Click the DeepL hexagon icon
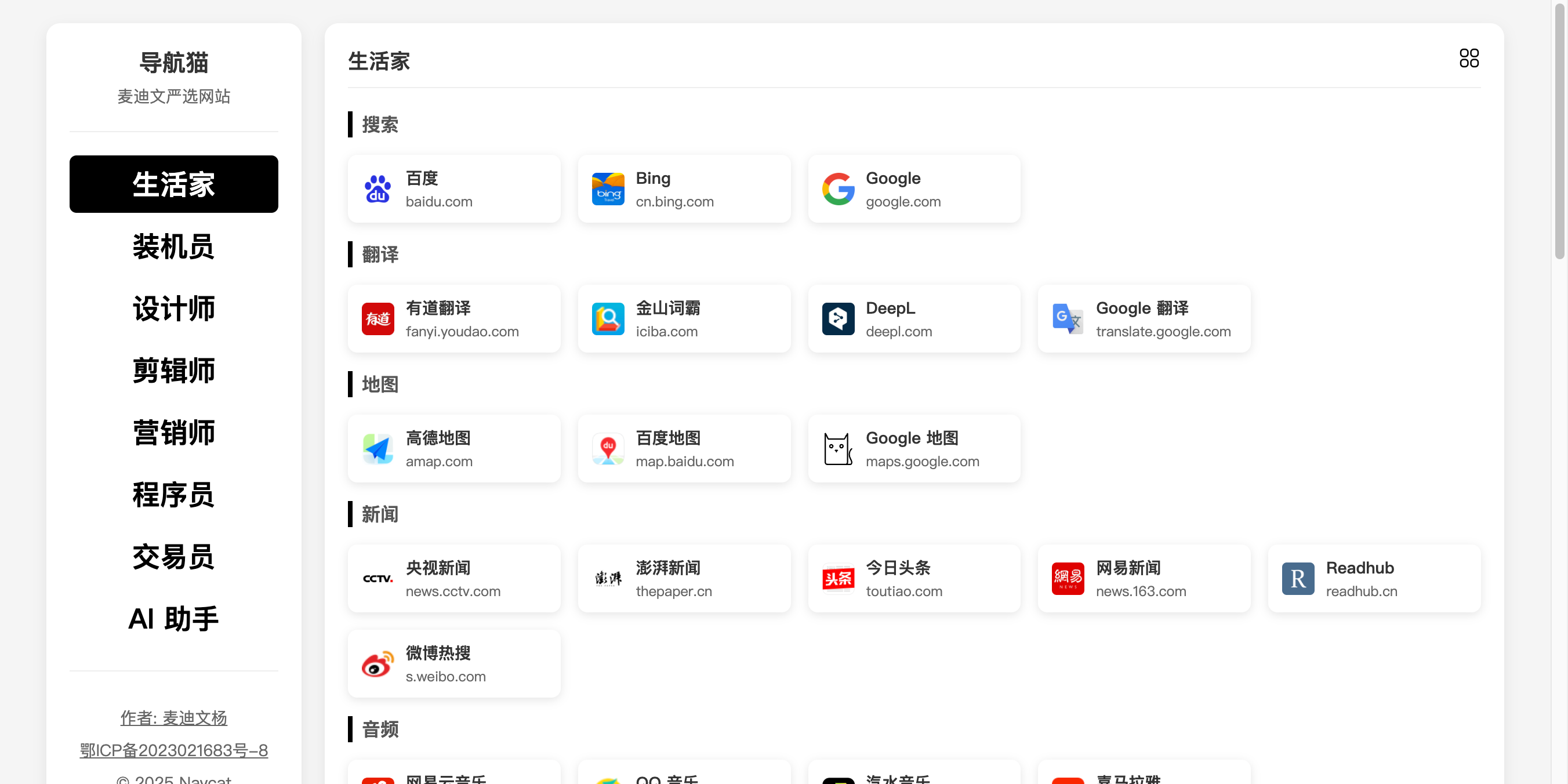This screenshot has width=1568, height=784. pos(837,319)
